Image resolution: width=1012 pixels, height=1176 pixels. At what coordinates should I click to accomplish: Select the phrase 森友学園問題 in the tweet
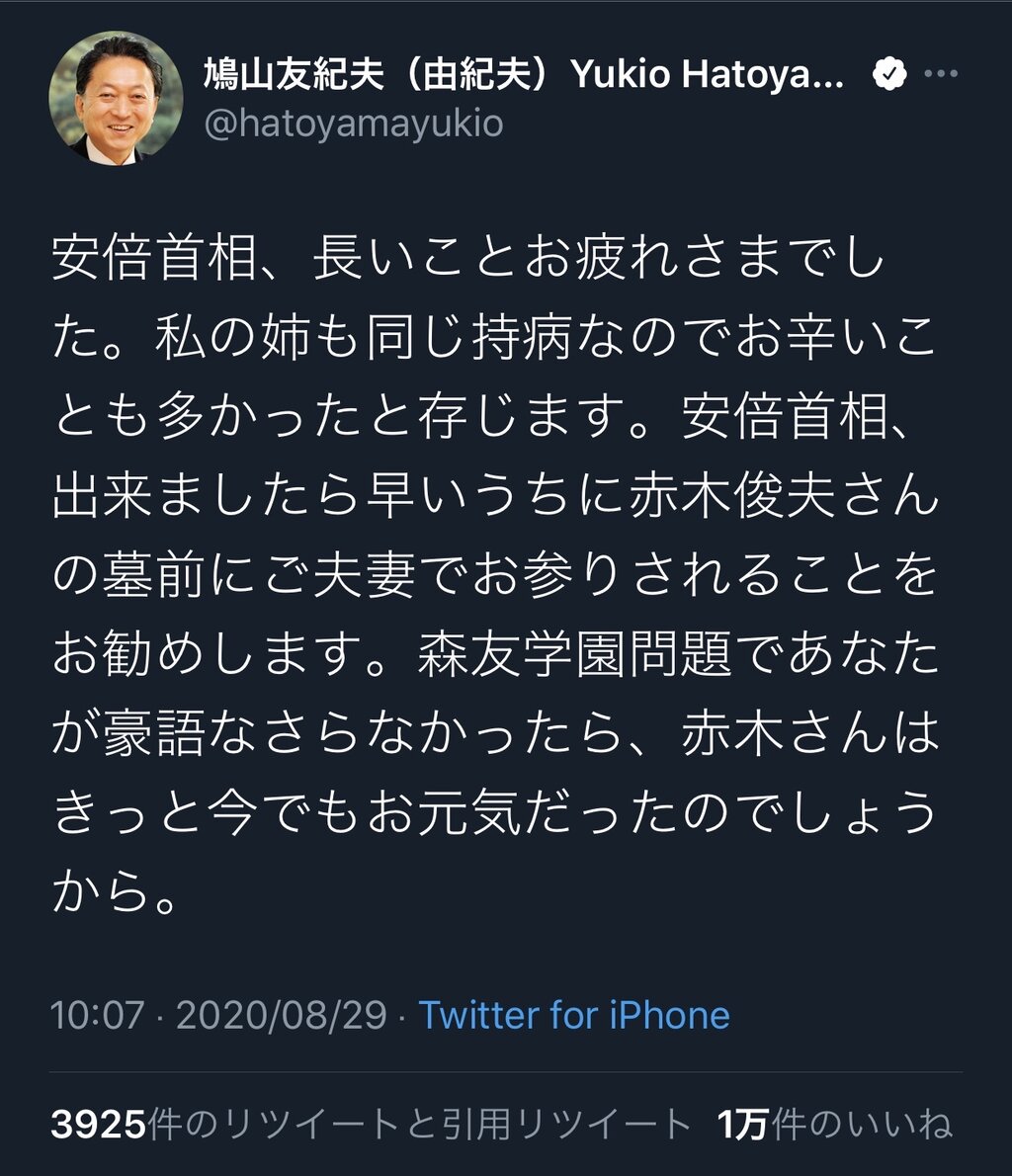click(x=574, y=654)
